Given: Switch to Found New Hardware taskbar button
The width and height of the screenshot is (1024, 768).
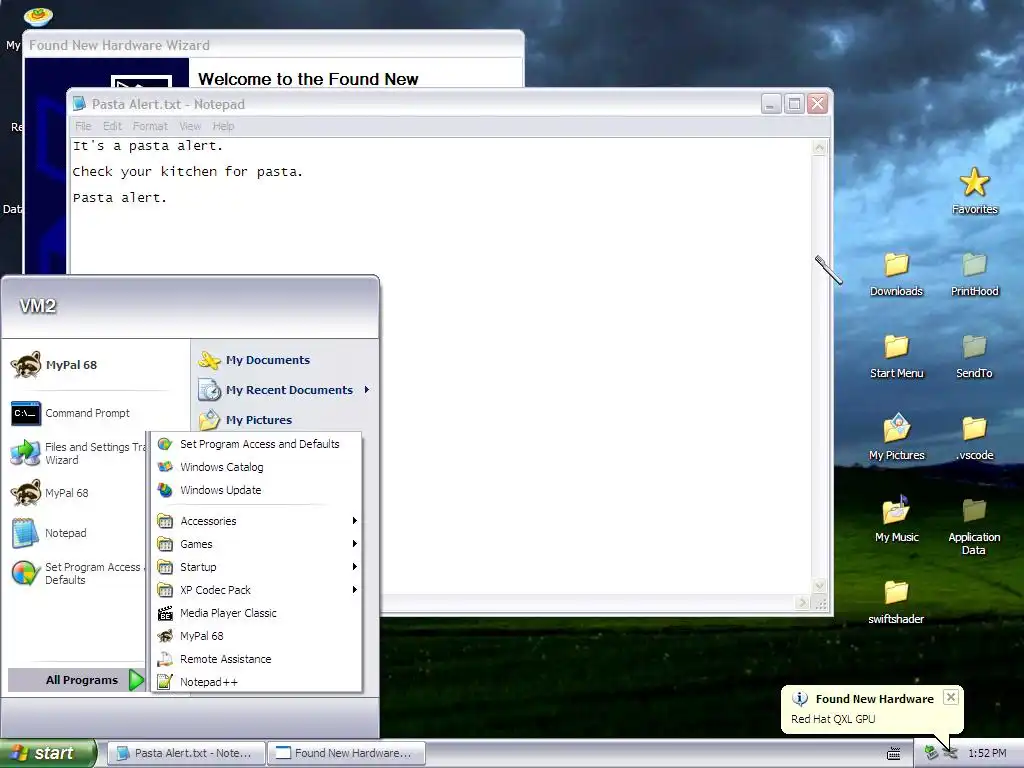Looking at the screenshot, I should click(346, 753).
